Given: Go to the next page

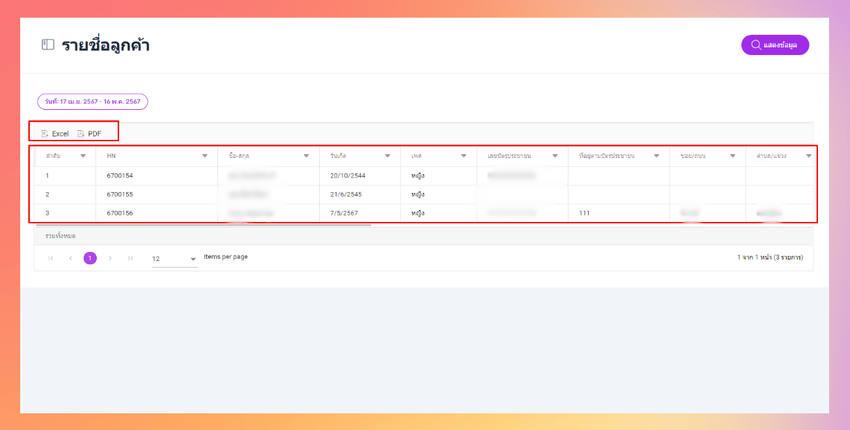Looking at the screenshot, I should [x=110, y=258].
